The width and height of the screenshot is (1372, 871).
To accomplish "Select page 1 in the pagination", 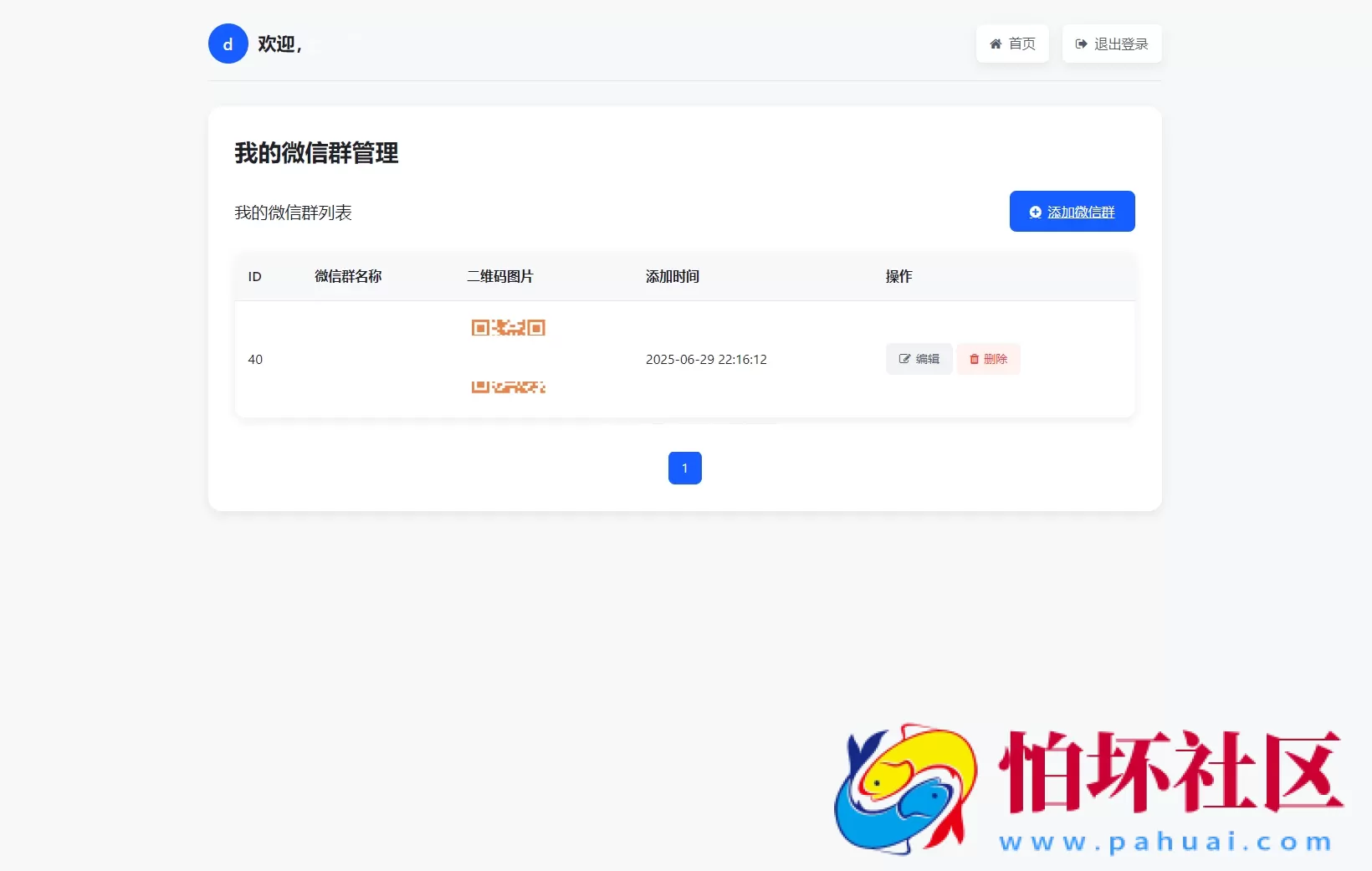I will [684, 469].
